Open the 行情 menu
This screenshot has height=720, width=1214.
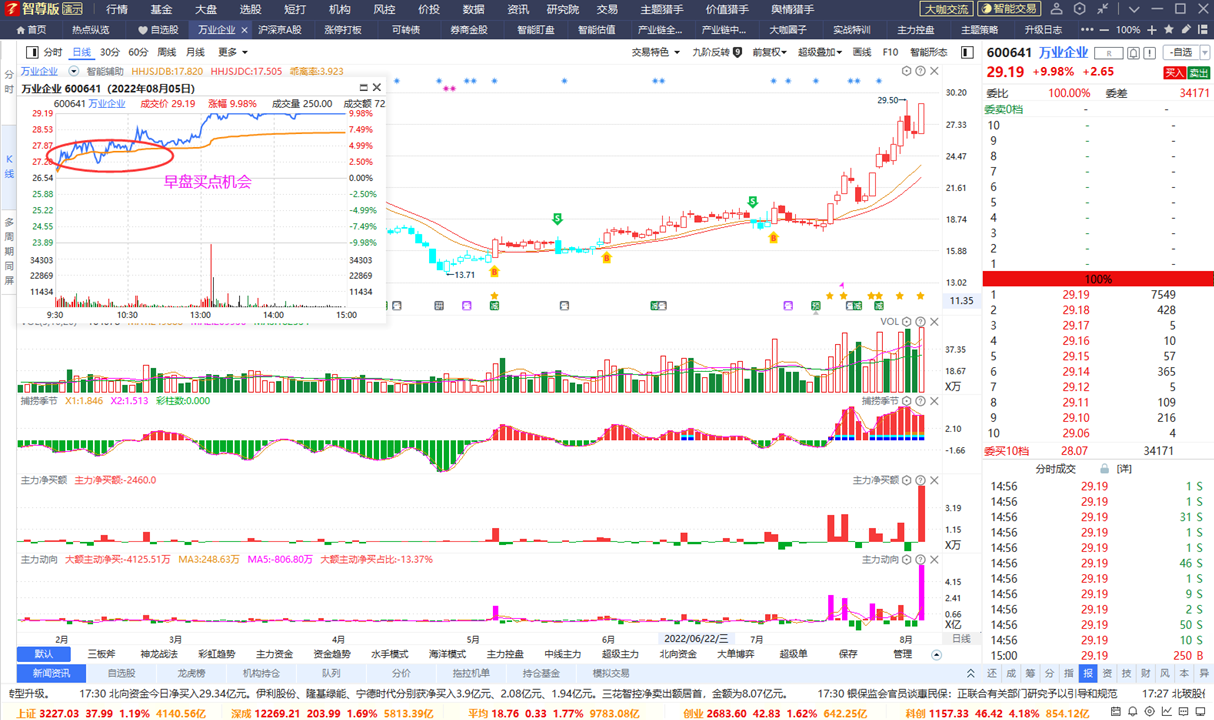point(117,9)
